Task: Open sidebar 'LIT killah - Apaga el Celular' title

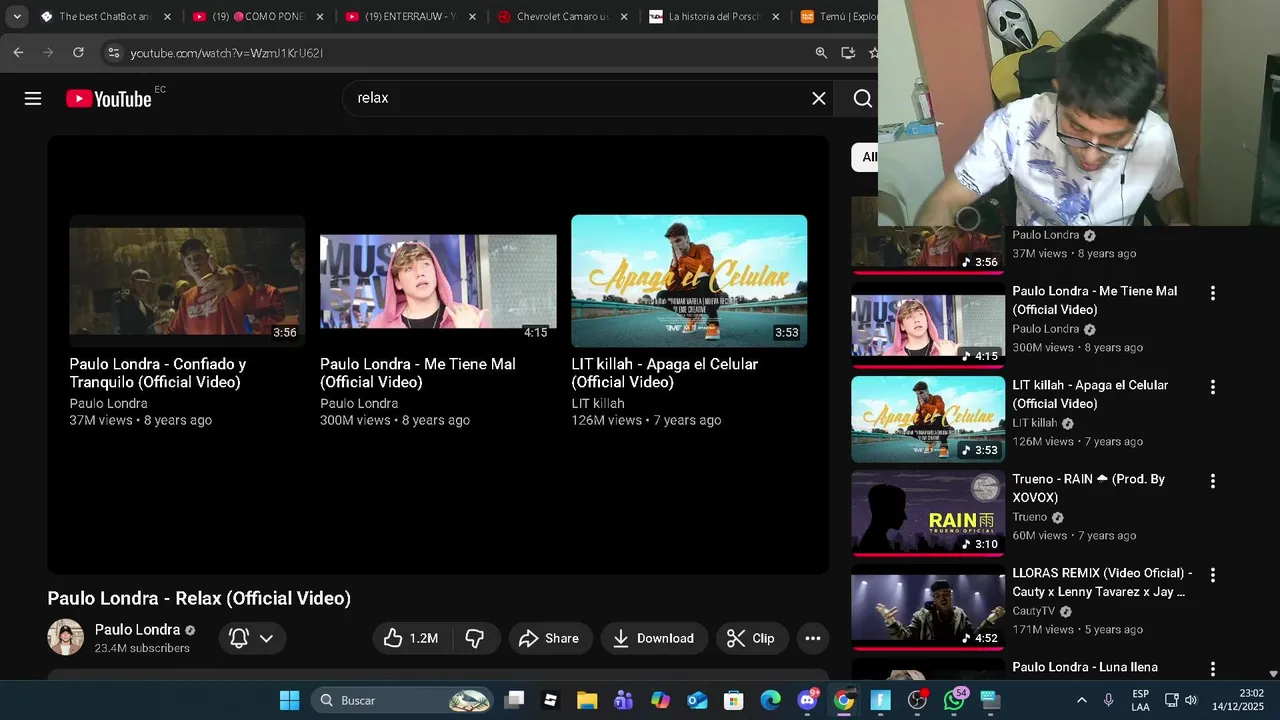Action: [1090, 394]
